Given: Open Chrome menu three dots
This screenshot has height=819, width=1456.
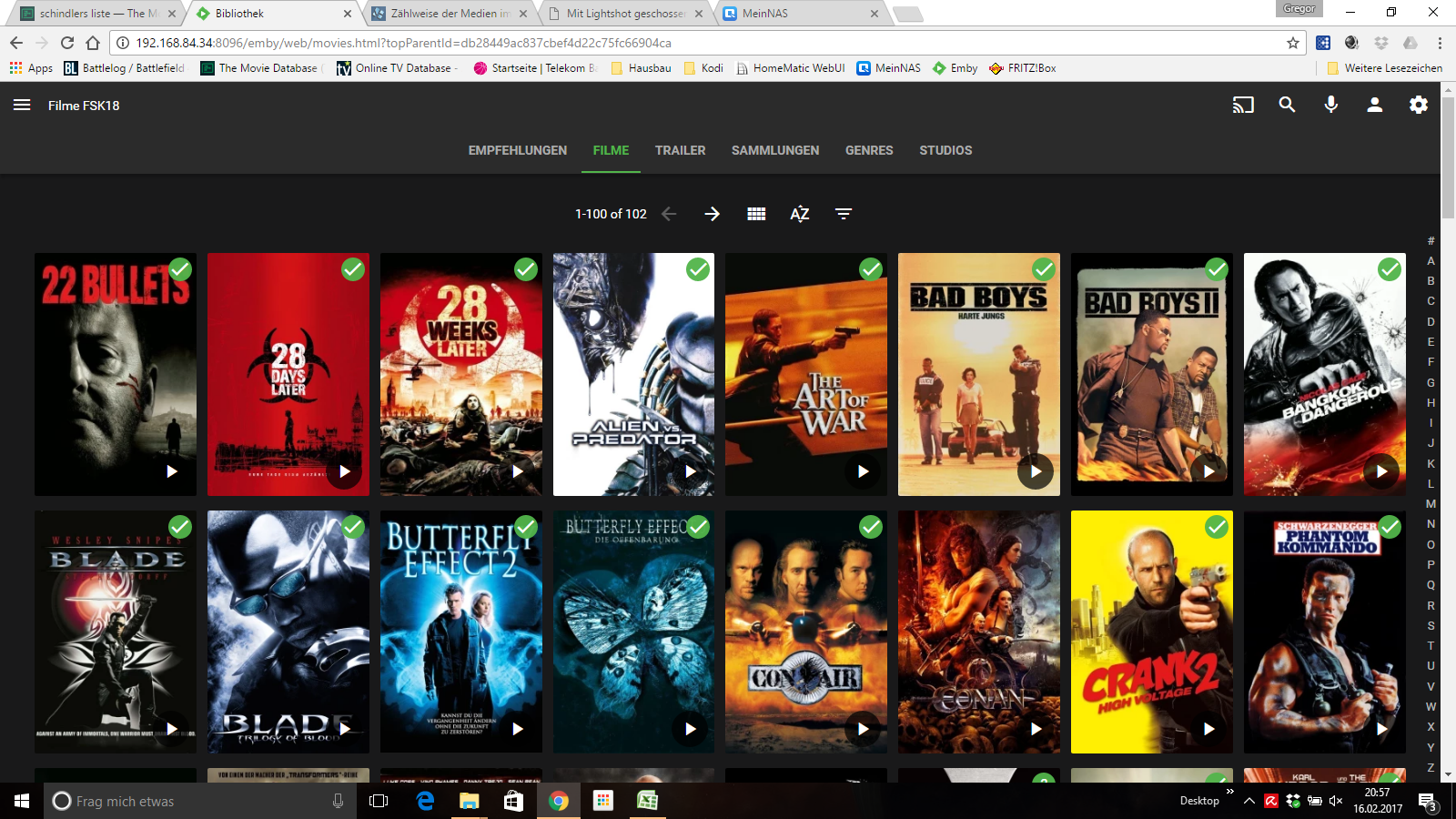Looking at the screenshot, I should click(x=1440, y=43).
